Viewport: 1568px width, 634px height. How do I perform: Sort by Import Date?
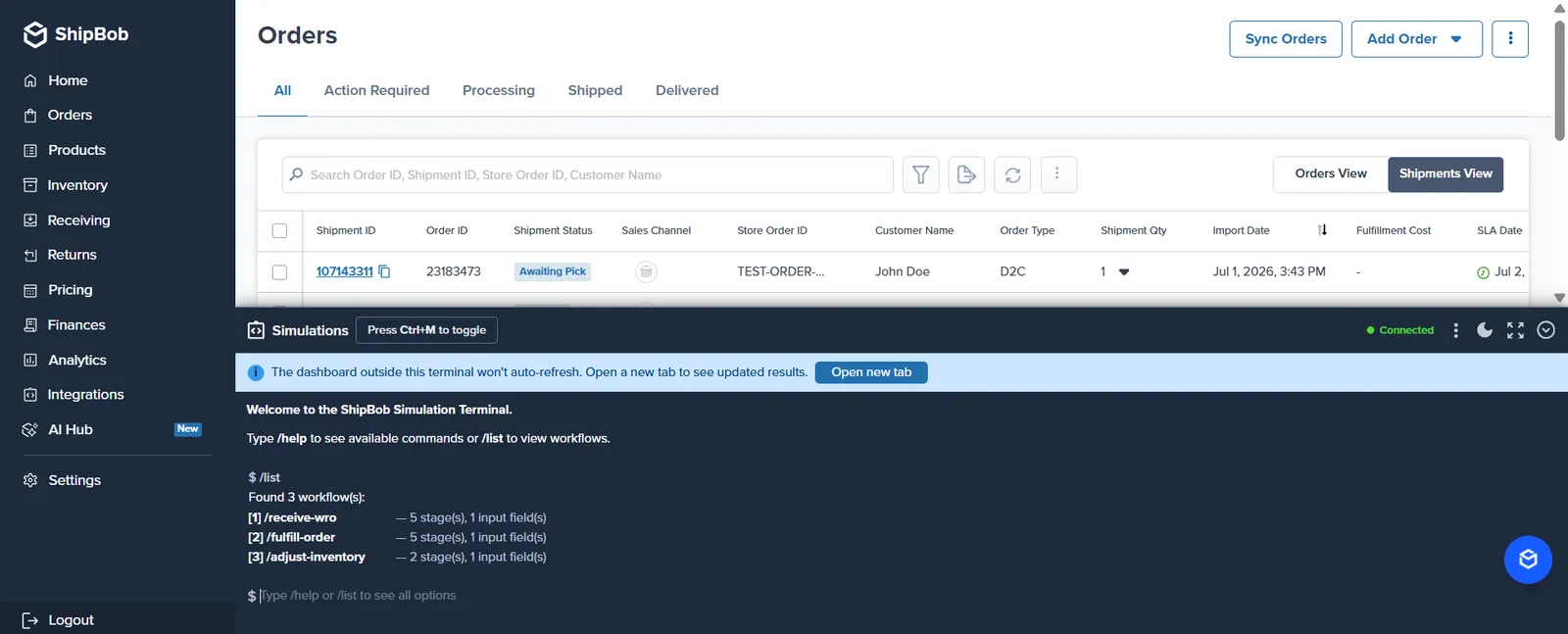[1322, 230]
